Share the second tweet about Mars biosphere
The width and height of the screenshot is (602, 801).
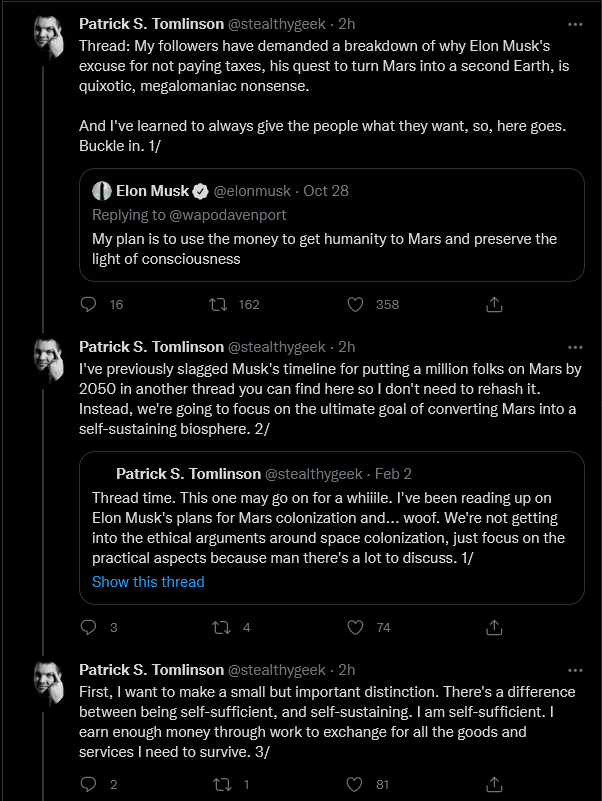494,627
